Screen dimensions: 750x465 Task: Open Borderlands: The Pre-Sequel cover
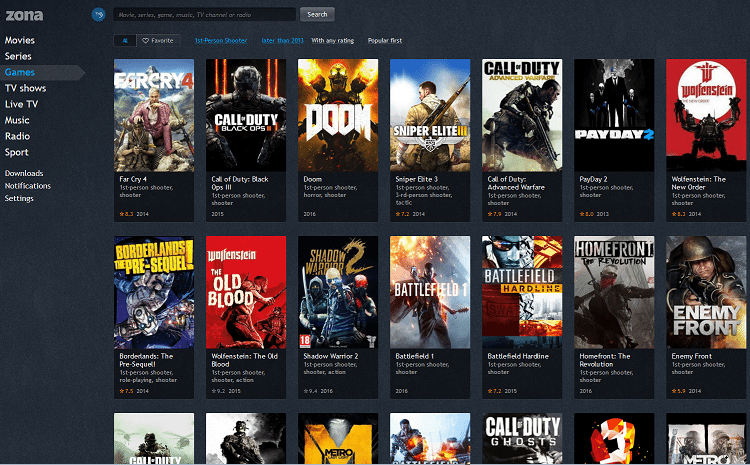coord(154,292)
